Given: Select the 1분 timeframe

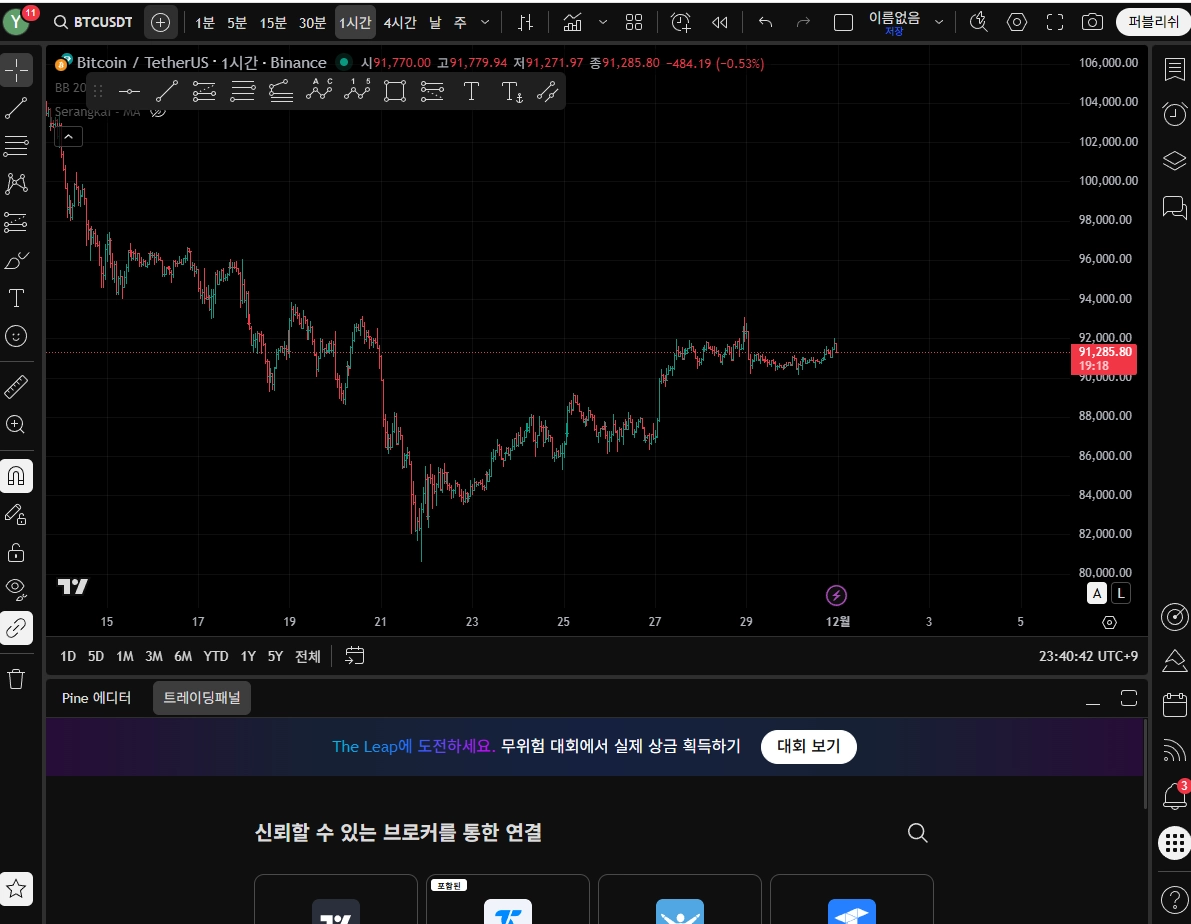Looking at the screenshot, I should (204, 23).
